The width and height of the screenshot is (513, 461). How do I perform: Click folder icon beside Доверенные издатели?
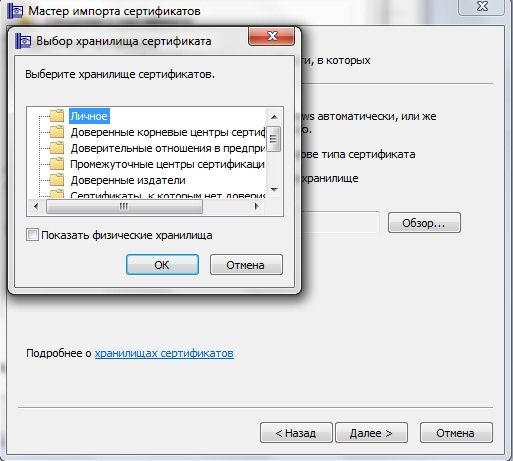[57, 180]
